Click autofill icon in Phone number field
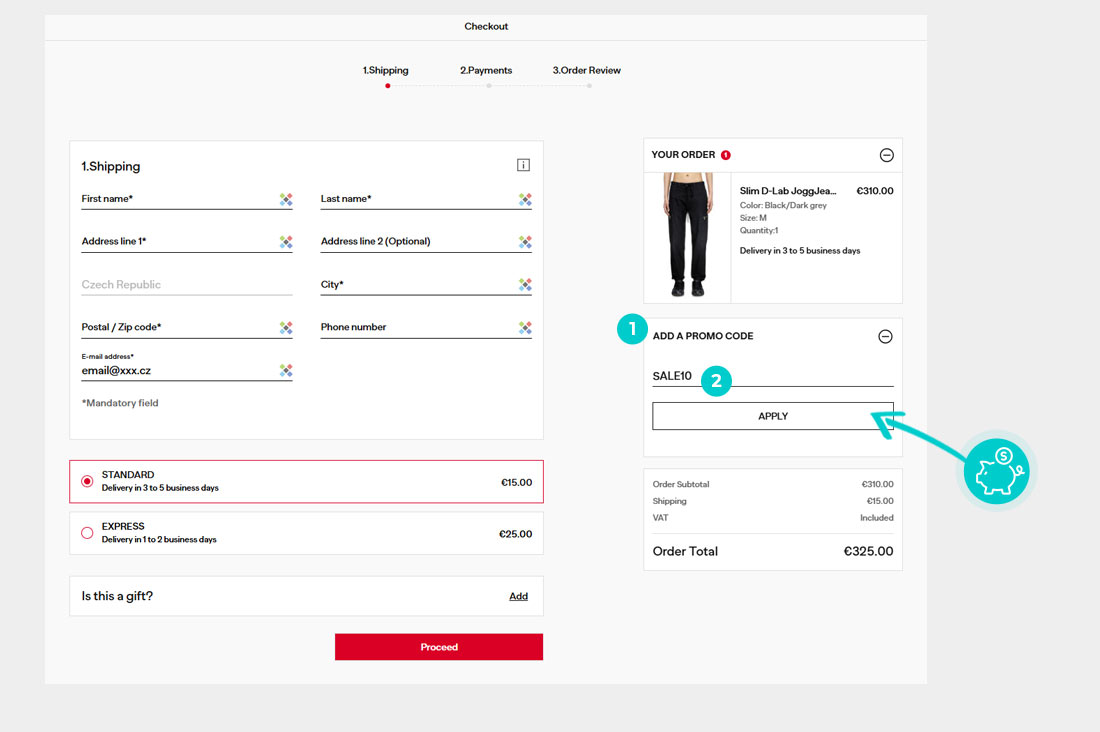The image size is (1100, 732). point(525,328)
